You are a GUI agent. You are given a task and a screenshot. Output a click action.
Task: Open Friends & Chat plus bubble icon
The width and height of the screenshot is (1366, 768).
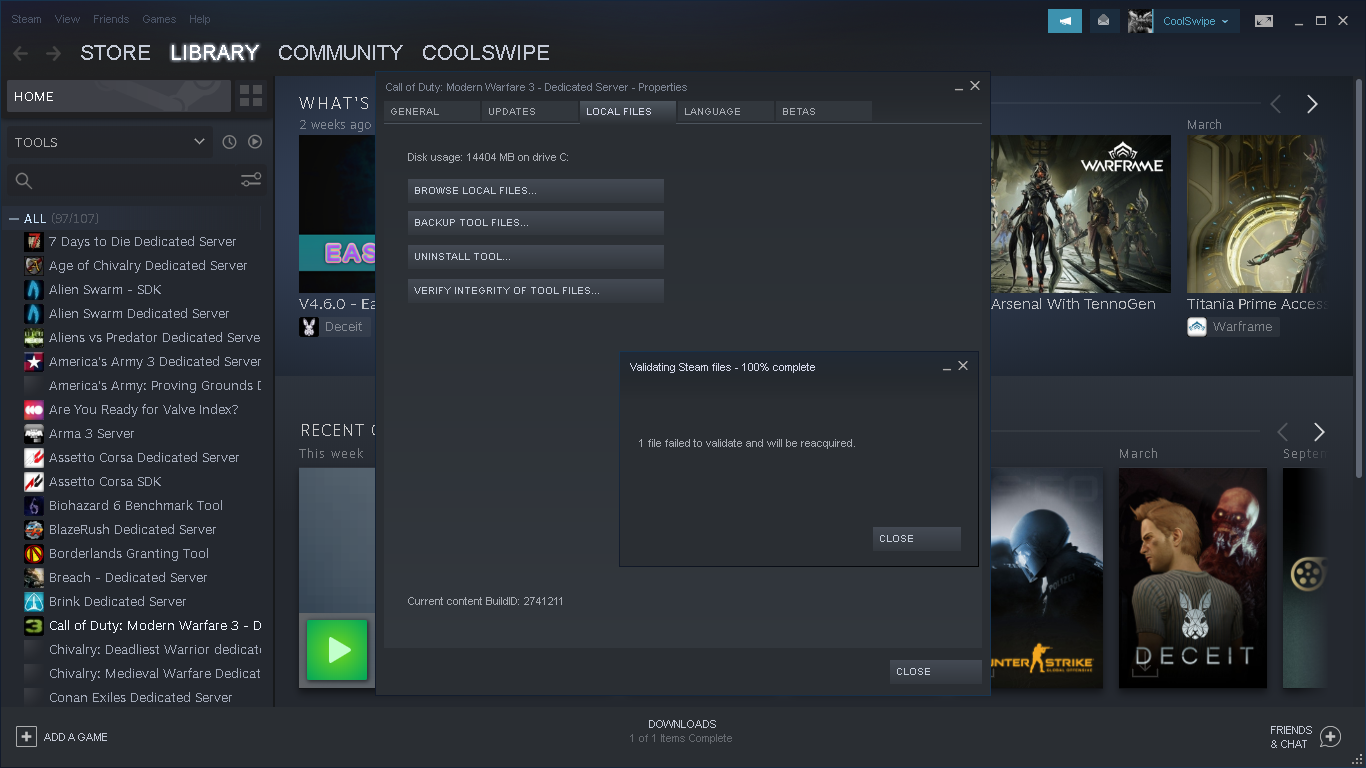pos(1330,737)
